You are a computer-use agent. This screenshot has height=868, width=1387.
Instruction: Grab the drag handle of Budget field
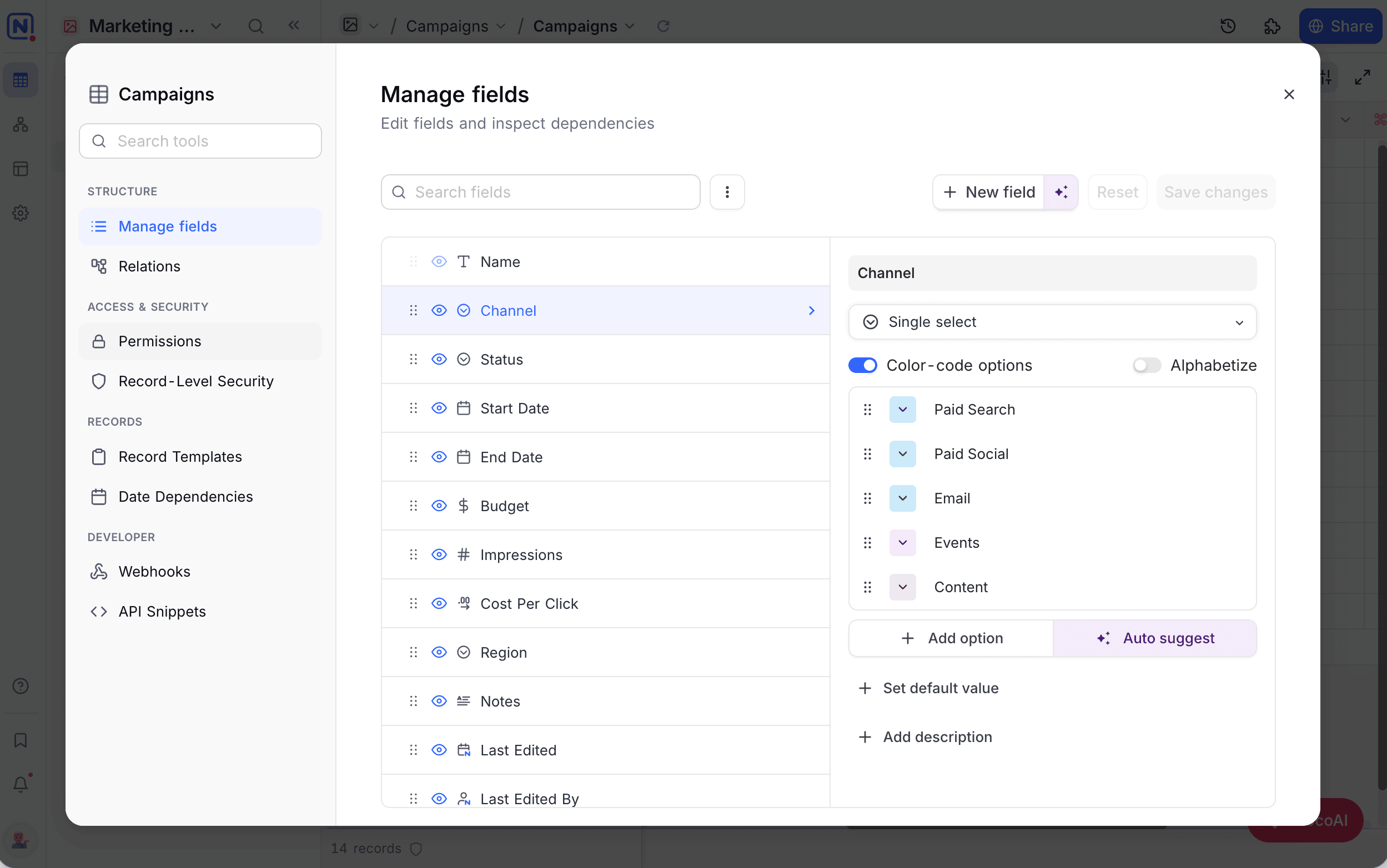click(x=413, y=506)
